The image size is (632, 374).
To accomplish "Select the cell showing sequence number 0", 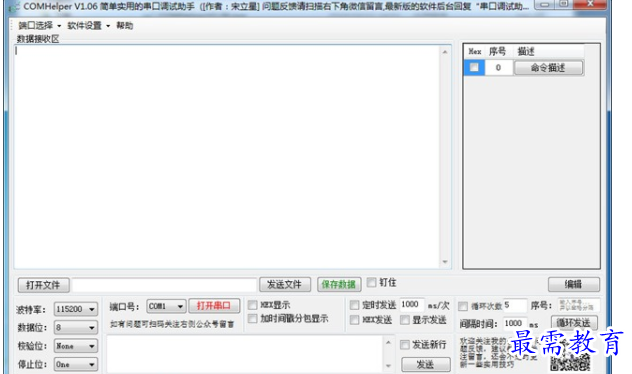I will (499, 68).
